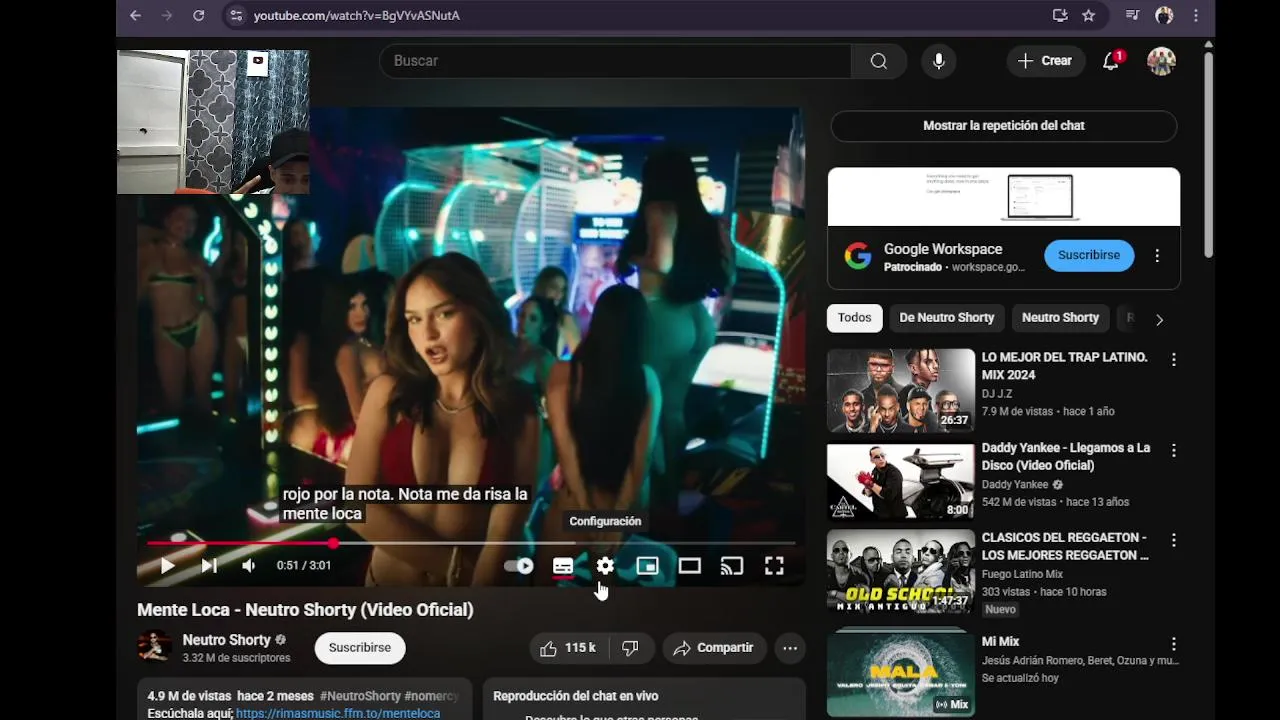This screenshot has height=720, width=1280.
Task: Click Mostrar la repetición del chat
Action: point(1004,126)
